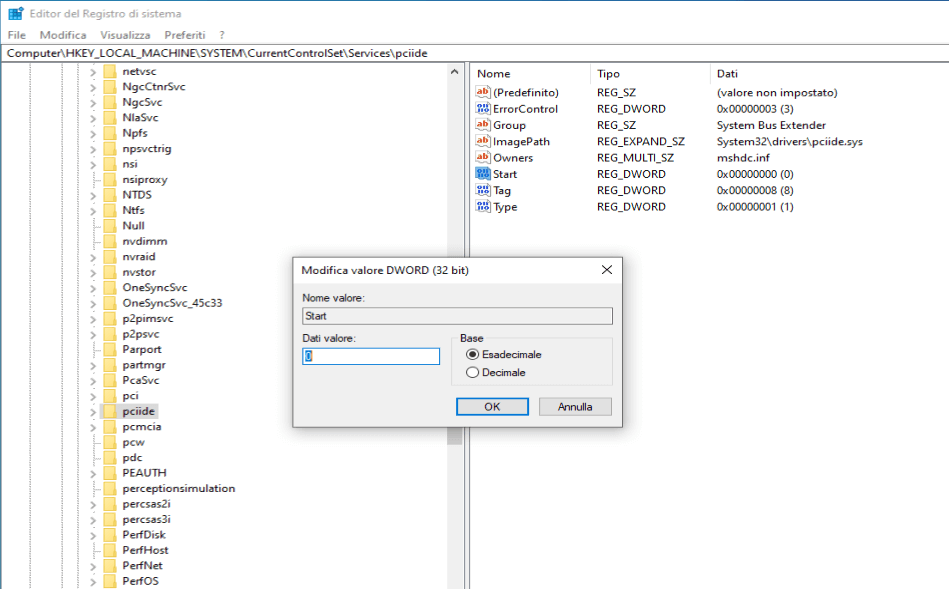This screenshot has height=589, width=949.
Task: Click the Dati valore input field
Action: point(371,356)
